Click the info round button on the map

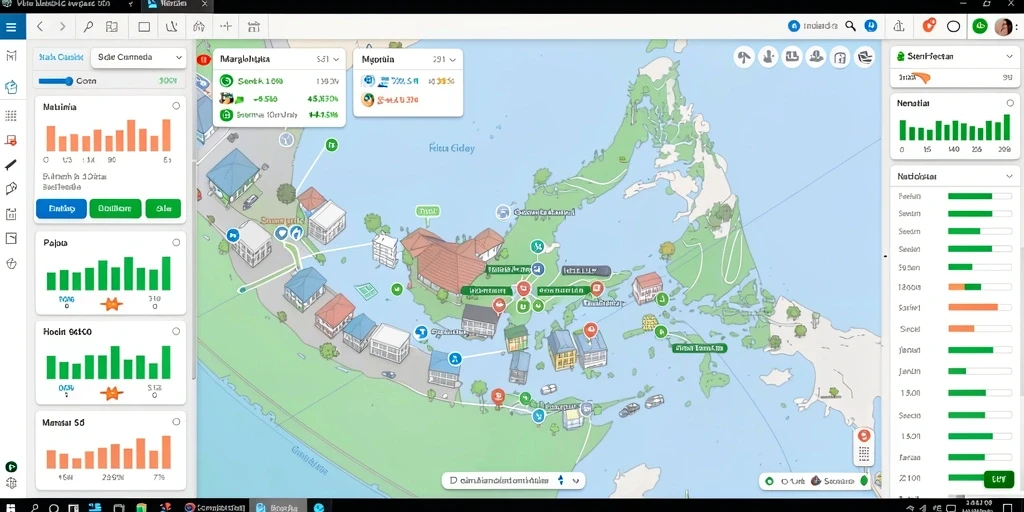tap(768, 57)
